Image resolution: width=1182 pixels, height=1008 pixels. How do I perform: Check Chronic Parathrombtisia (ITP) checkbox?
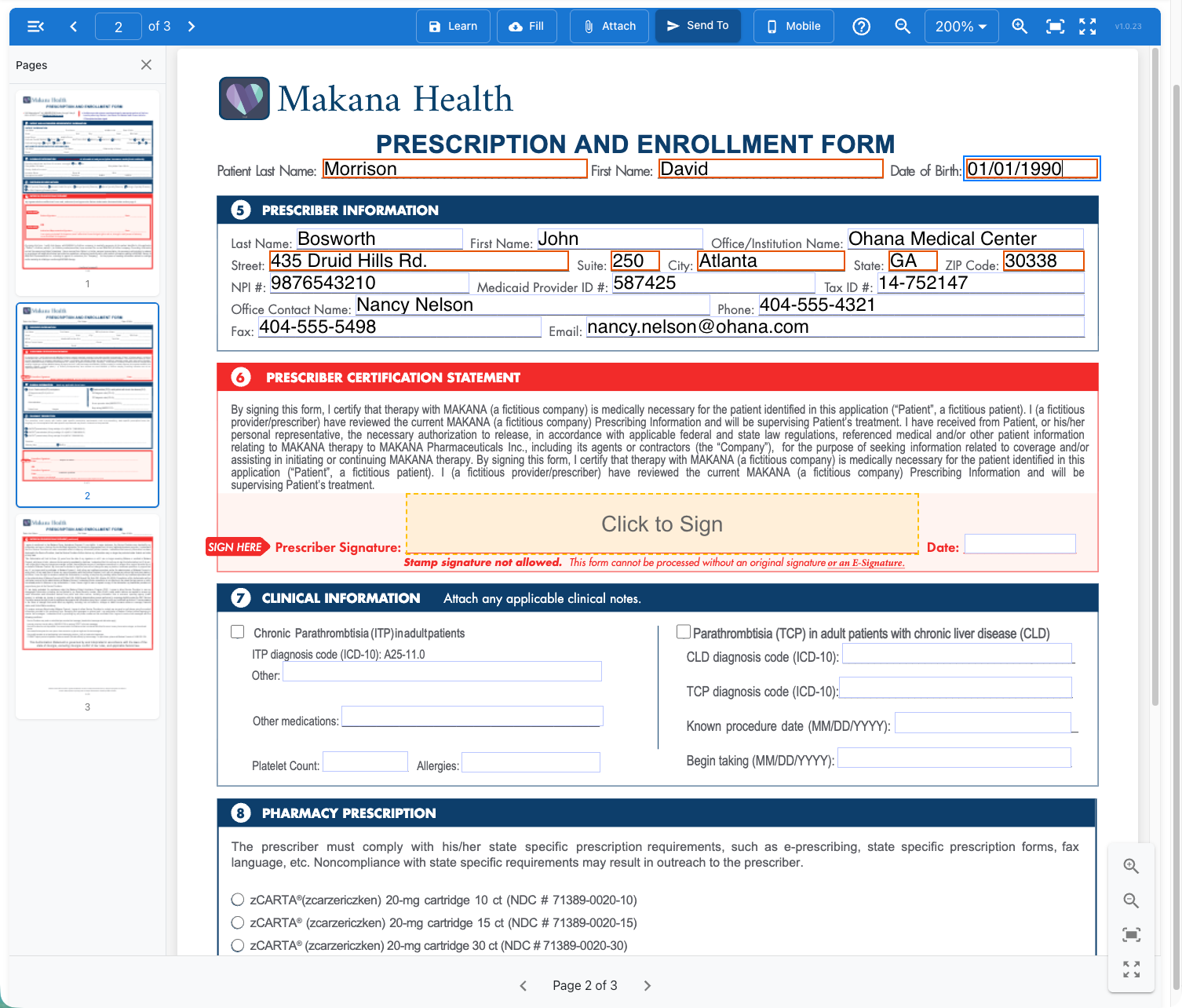tap(238, 632)
